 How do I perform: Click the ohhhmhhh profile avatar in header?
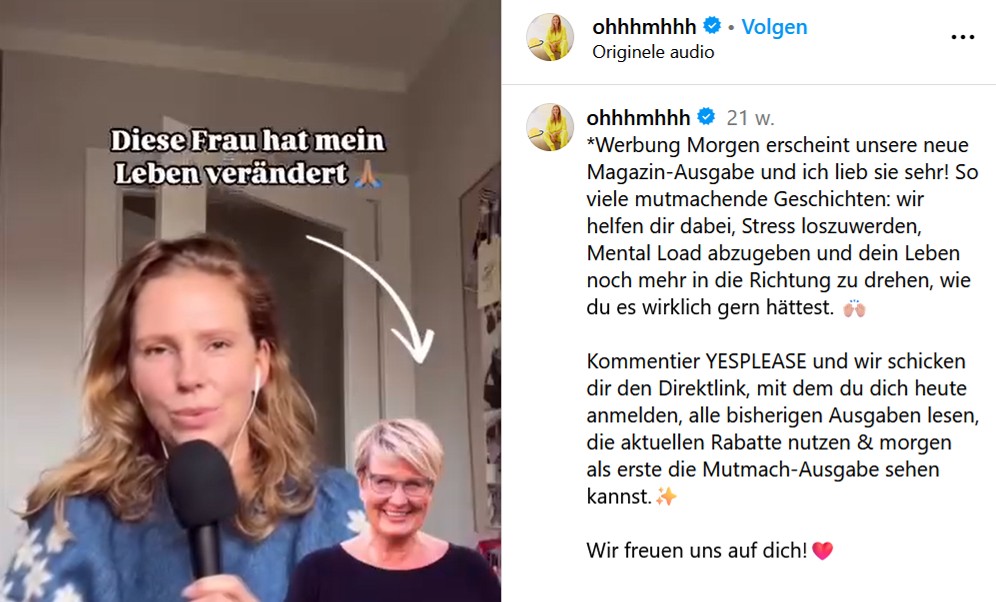(x=550, y=37)
